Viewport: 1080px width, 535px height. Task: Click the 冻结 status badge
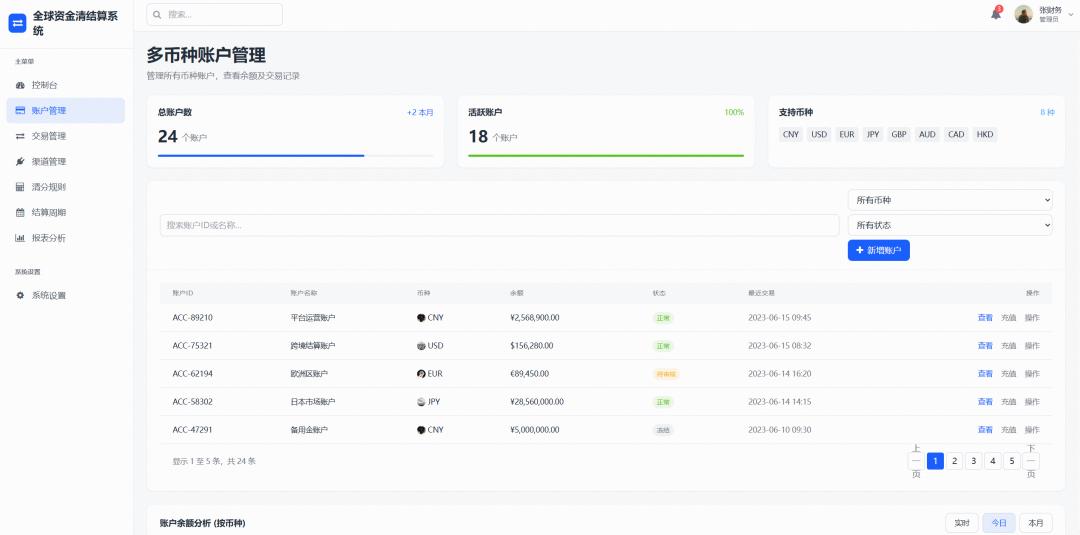coord(663,430)
